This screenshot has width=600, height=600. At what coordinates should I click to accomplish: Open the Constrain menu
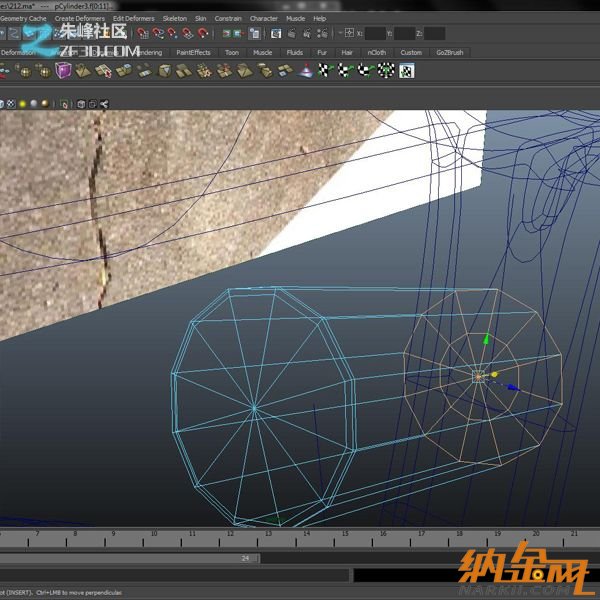(x=228, y=18)
